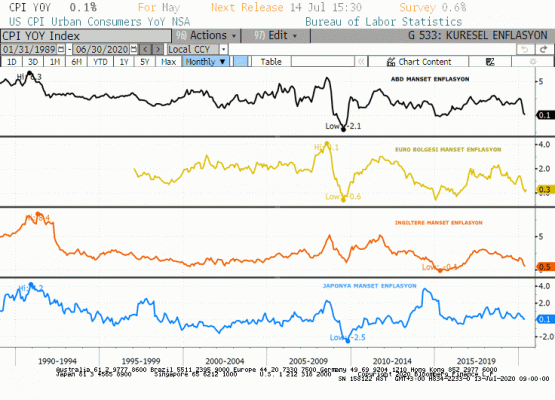Click the empty field beside Table button

323,62
